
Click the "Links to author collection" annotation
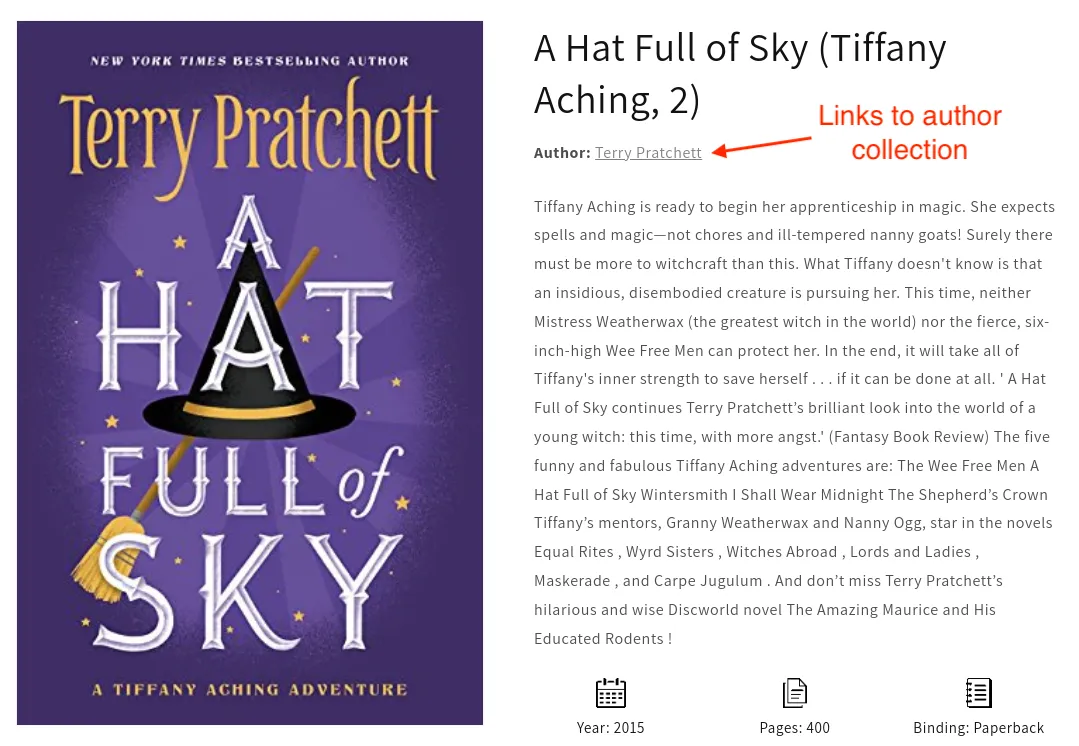tap(909, 133)
